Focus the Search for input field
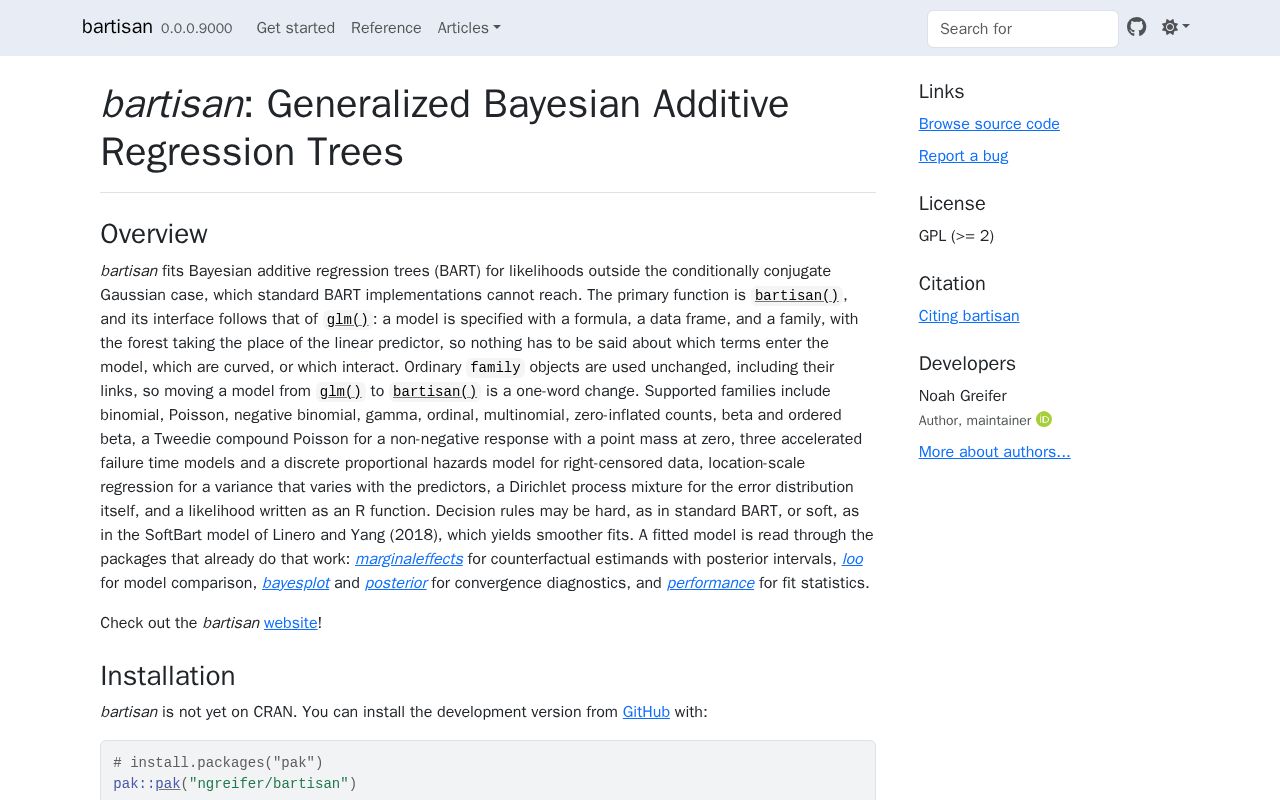Image resolution: width=1280 pixels, height=800 pixels. [1022, 29]
